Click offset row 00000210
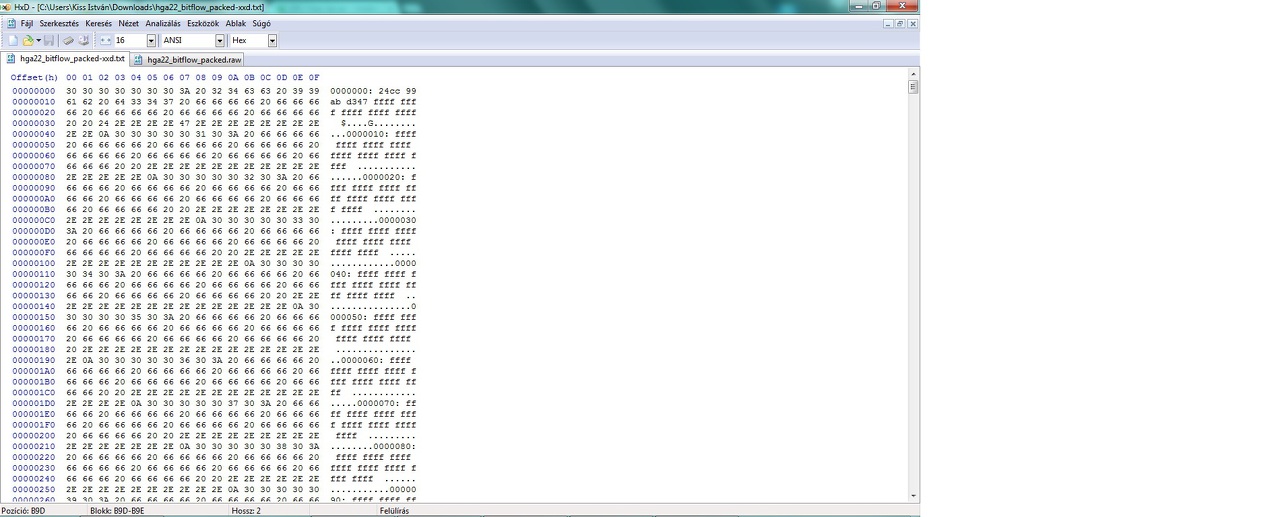 click(x=34, y=446)
